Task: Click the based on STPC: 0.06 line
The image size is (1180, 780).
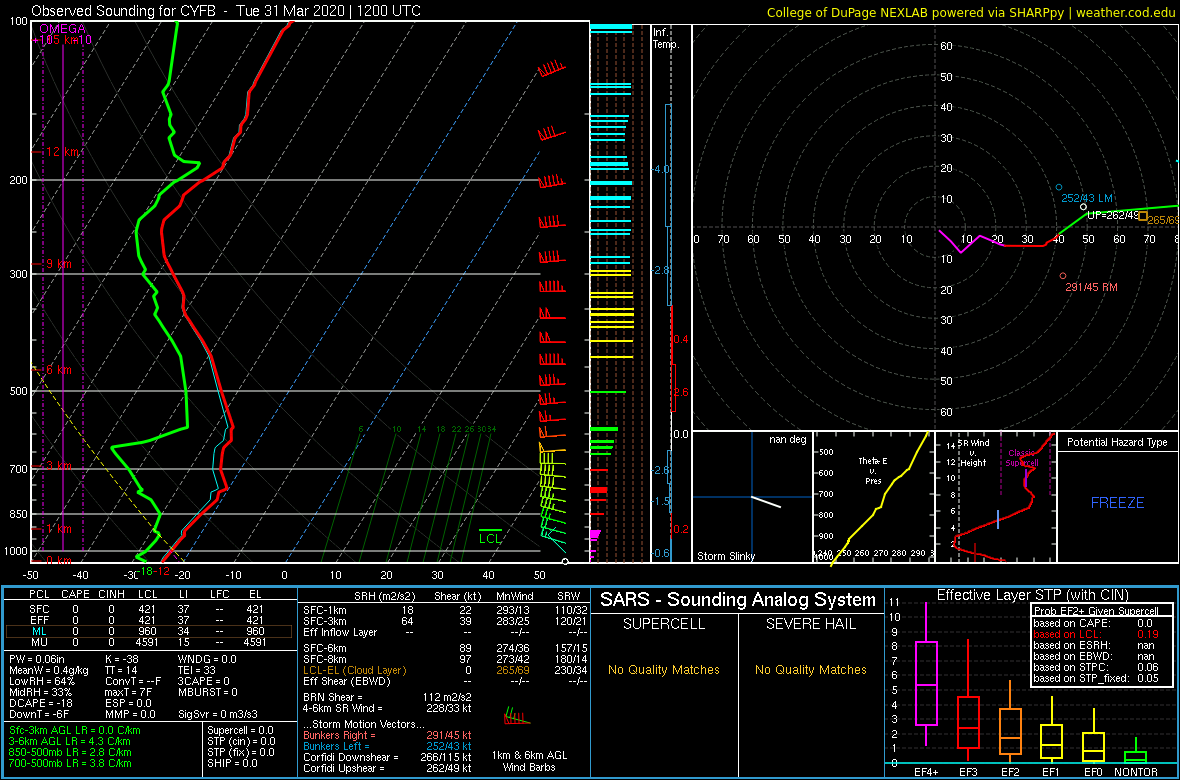Action: click(x=1097, y=665)
